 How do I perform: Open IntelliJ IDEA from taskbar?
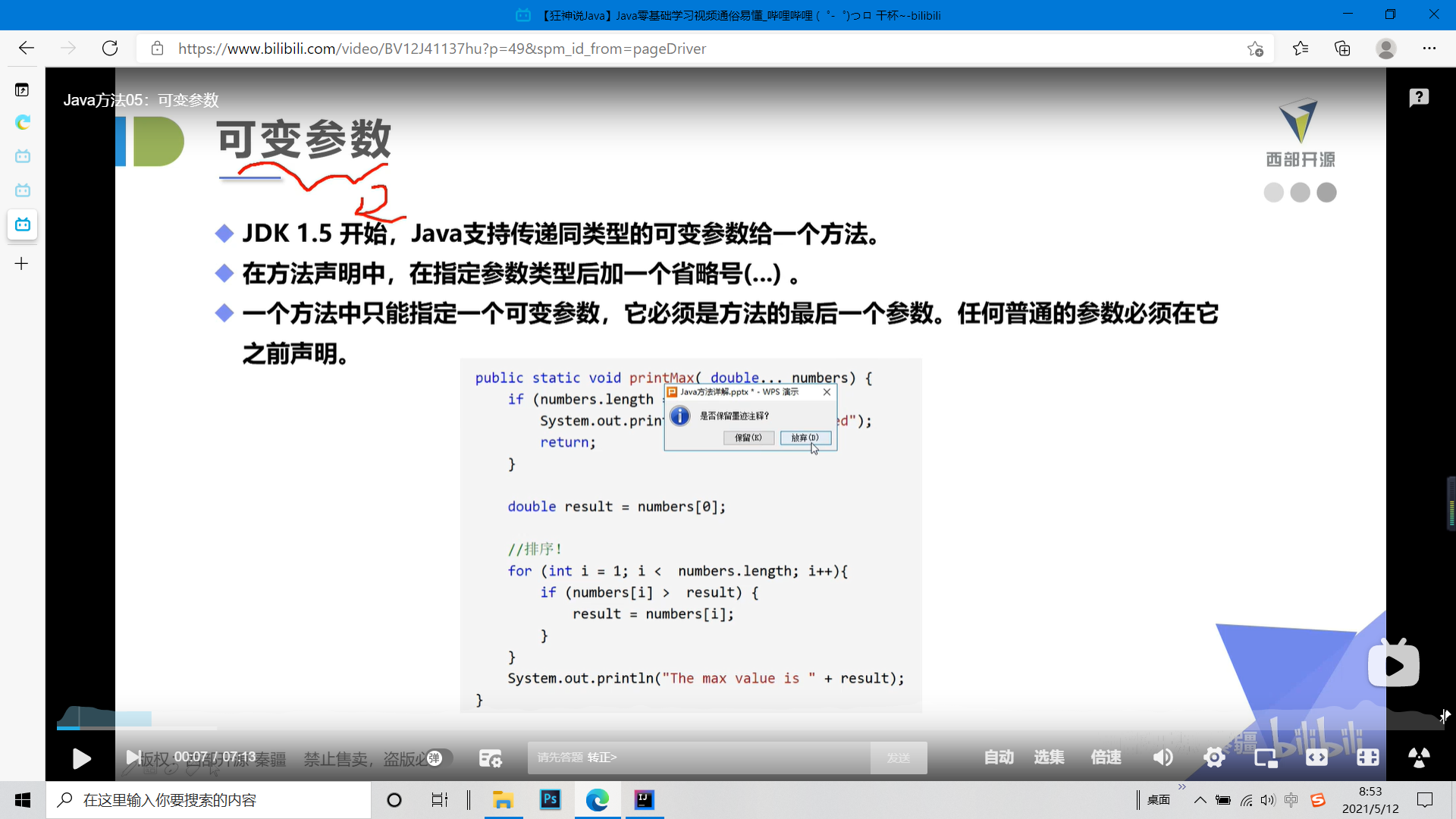(644, 800)
